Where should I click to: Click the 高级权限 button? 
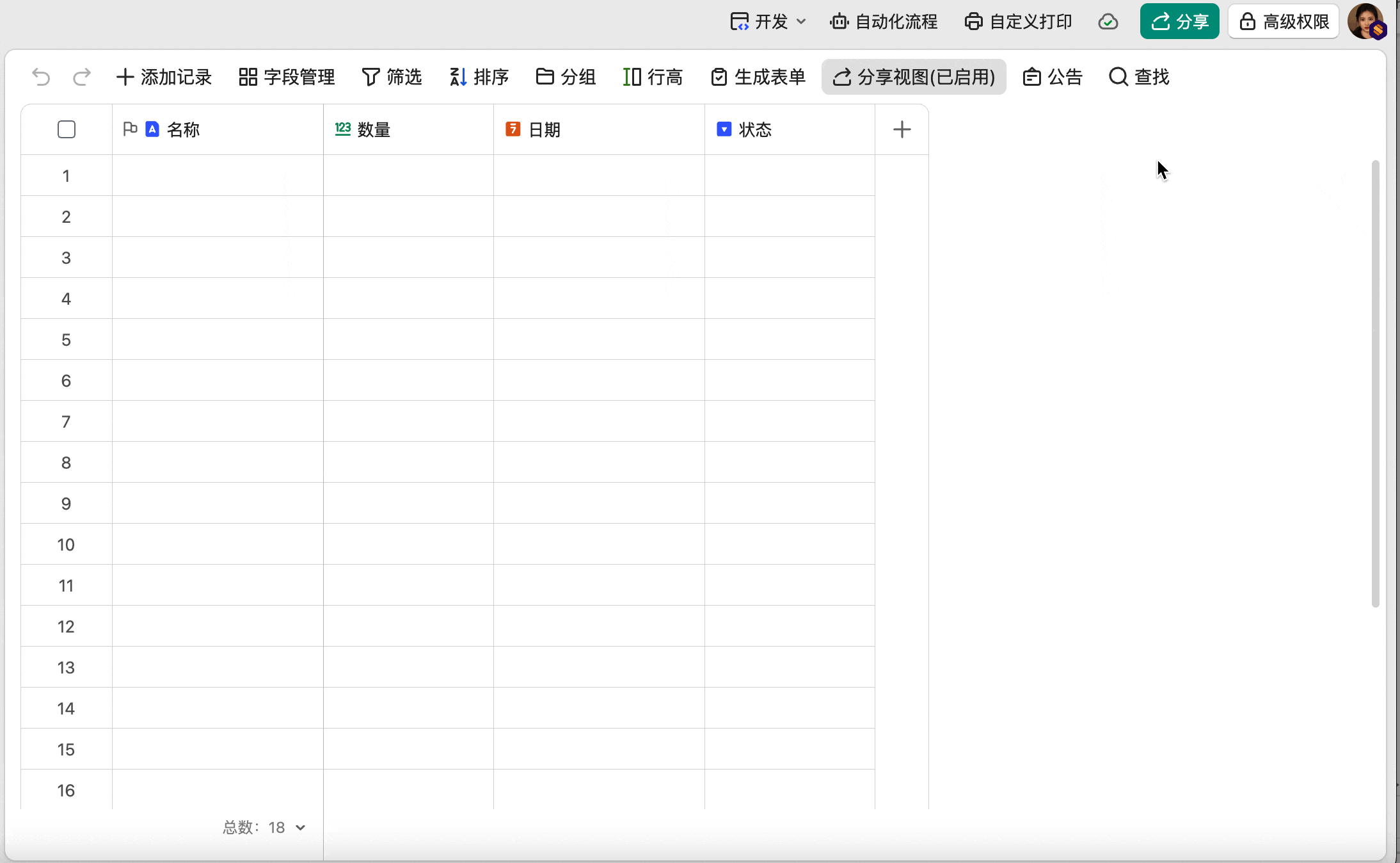1284,22
